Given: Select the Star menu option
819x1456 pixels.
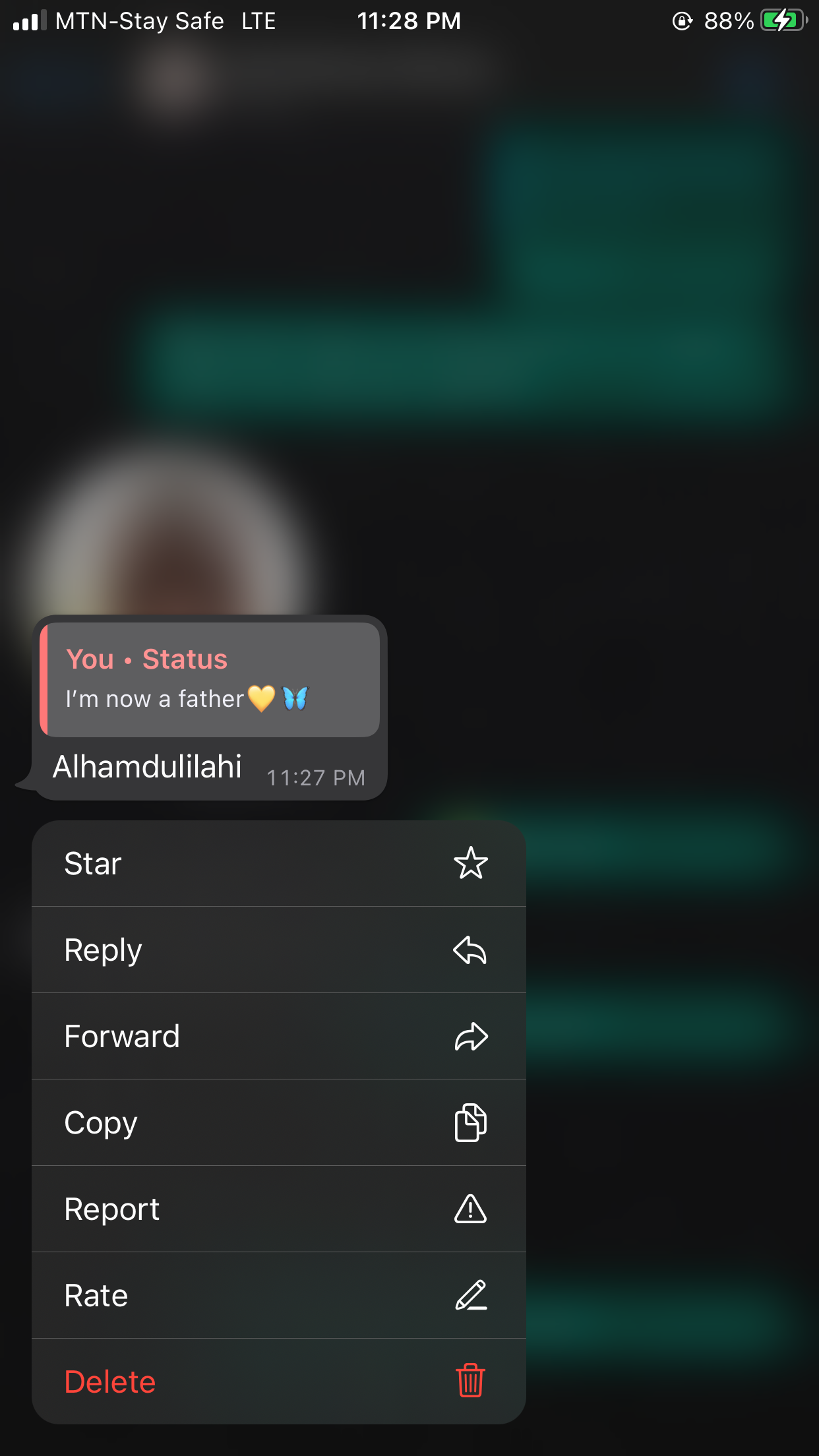Looking at the screenshot, I should 279,863.
